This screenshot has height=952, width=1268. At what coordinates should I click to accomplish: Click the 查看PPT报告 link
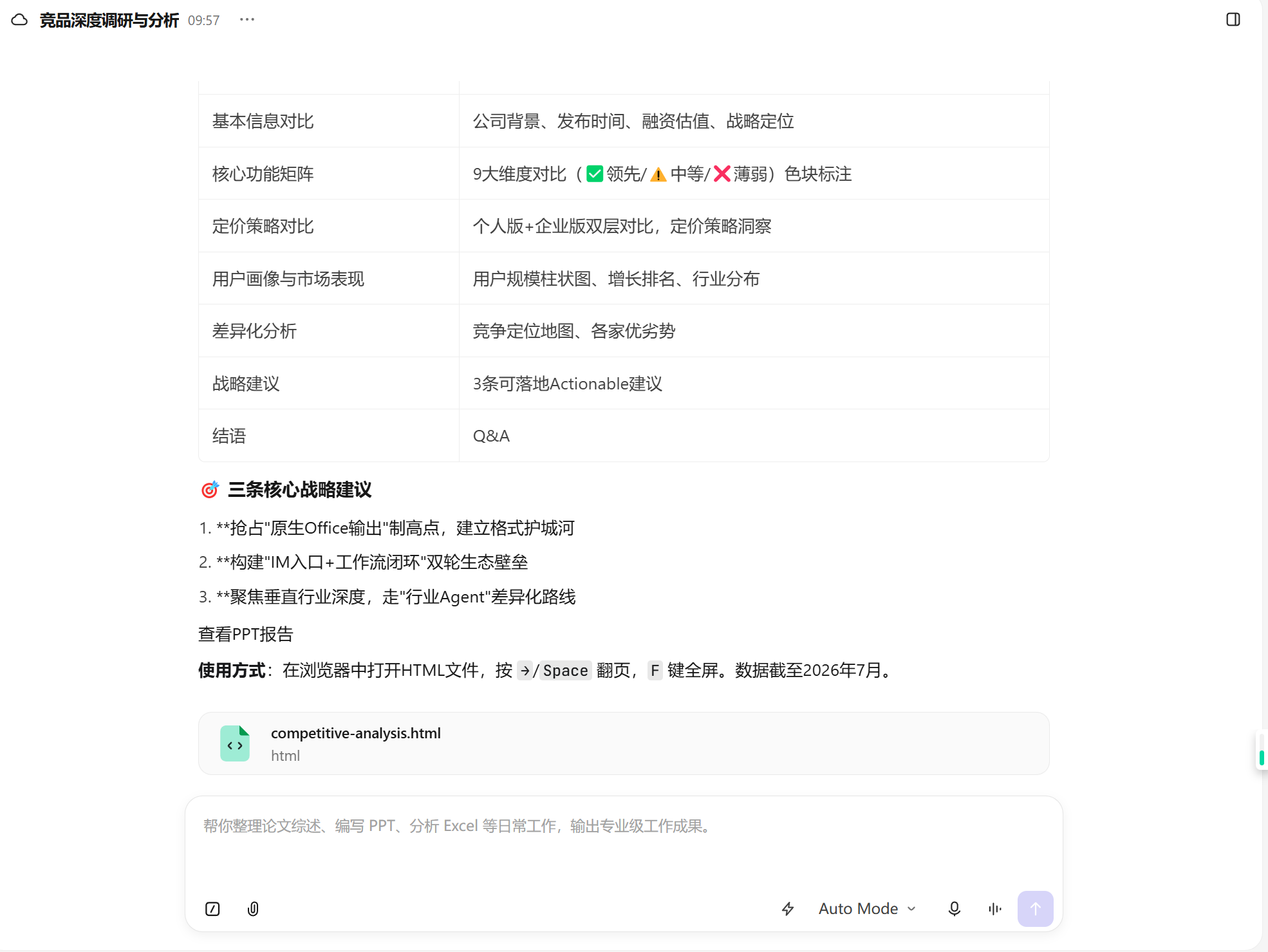246,634
